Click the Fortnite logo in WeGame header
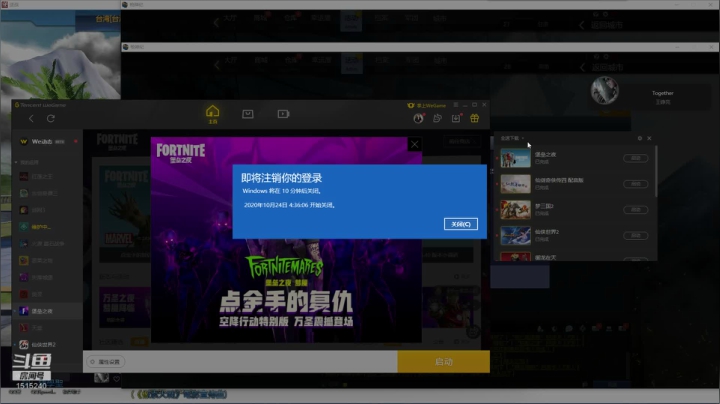The image size is (720, 404). [x=117, y=141]
